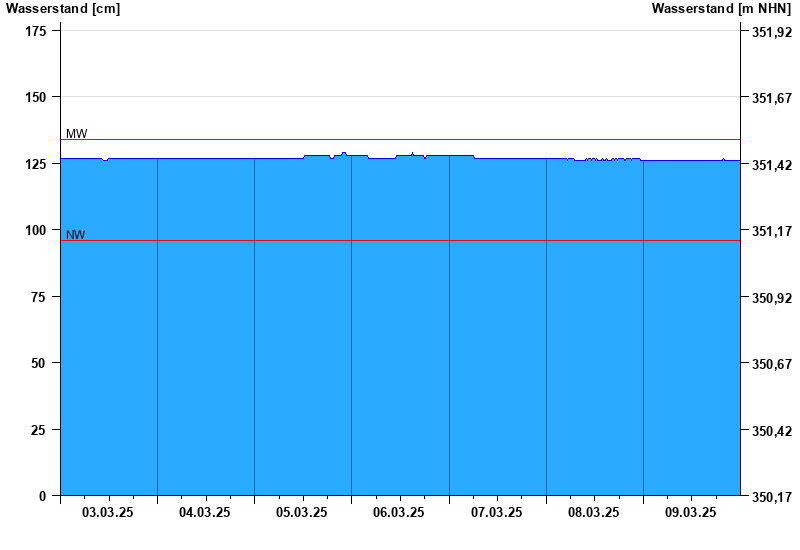Click the 100 value on left axis
The height and width of the screenshot is (550, 800).
36,231
